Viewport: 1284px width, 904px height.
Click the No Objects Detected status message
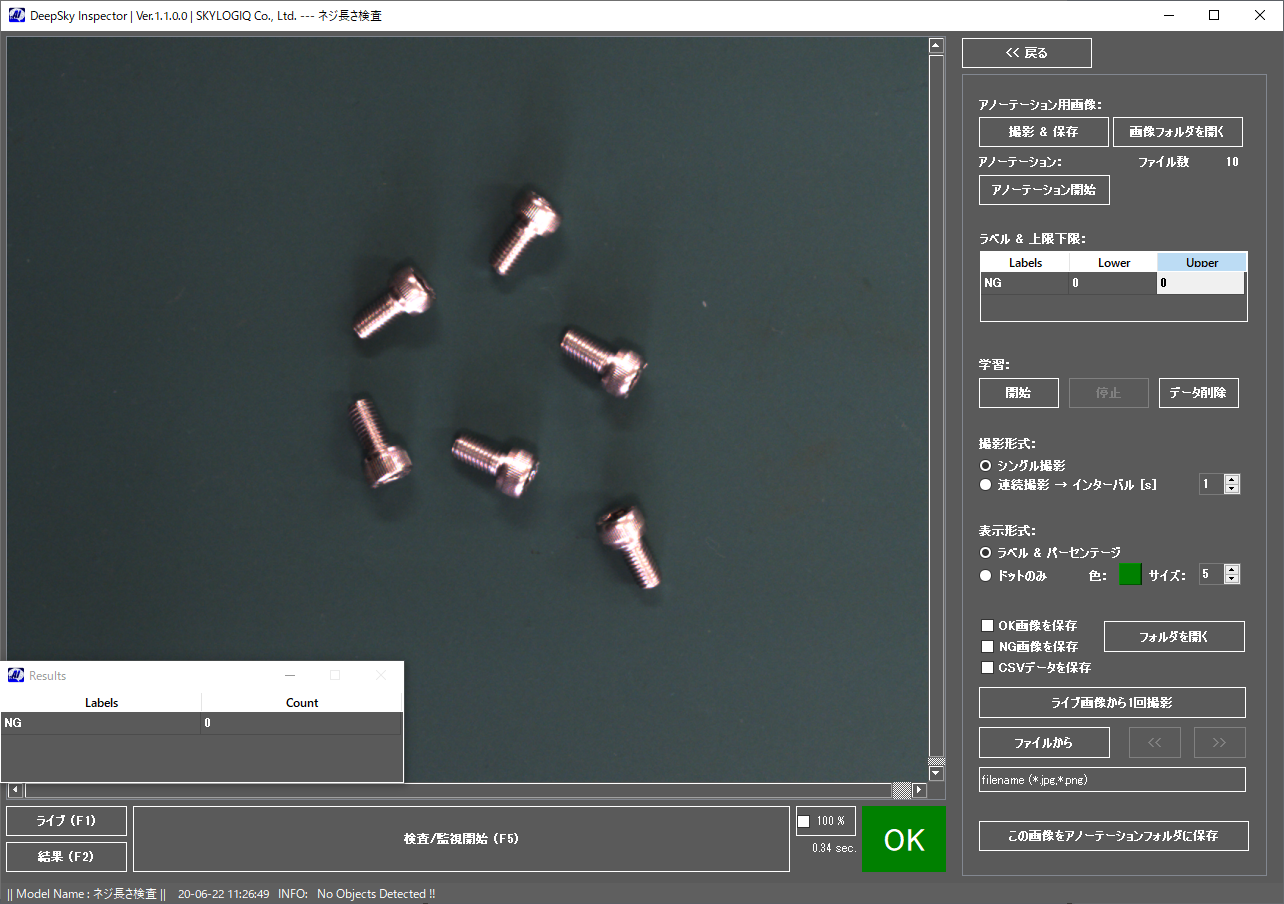pos(376,894)
